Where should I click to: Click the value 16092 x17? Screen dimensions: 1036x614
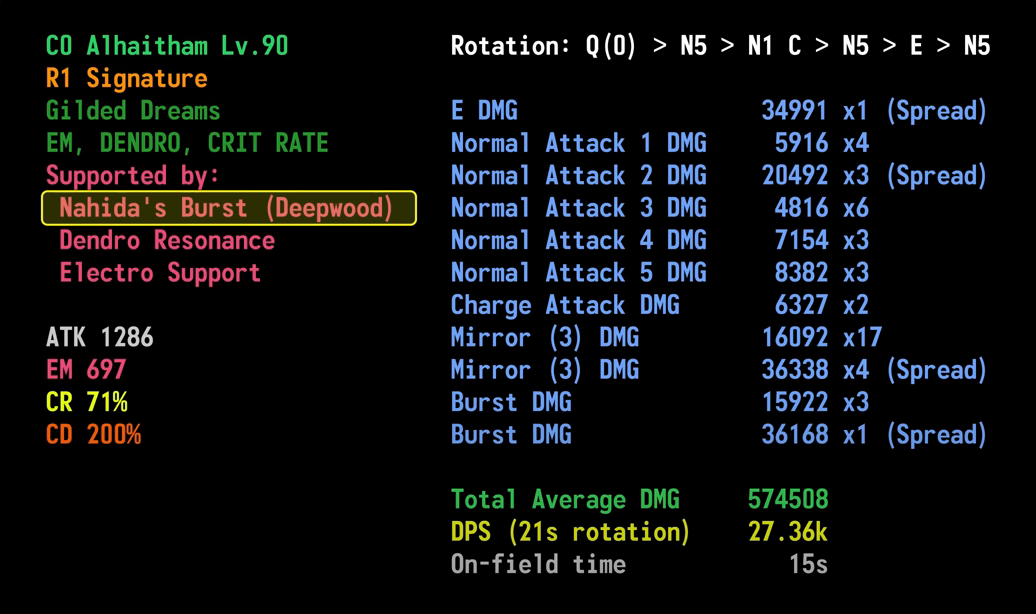click(x=821, y=338)
